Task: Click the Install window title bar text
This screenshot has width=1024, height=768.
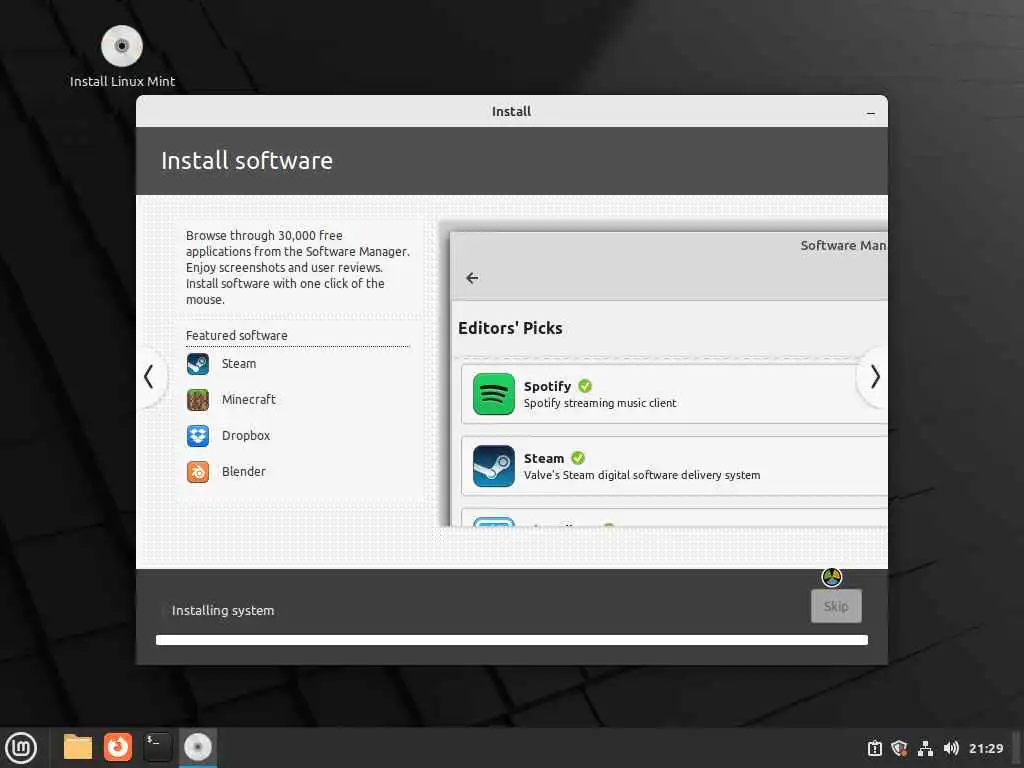Action: pyautogui.click(x=511, y=112)
